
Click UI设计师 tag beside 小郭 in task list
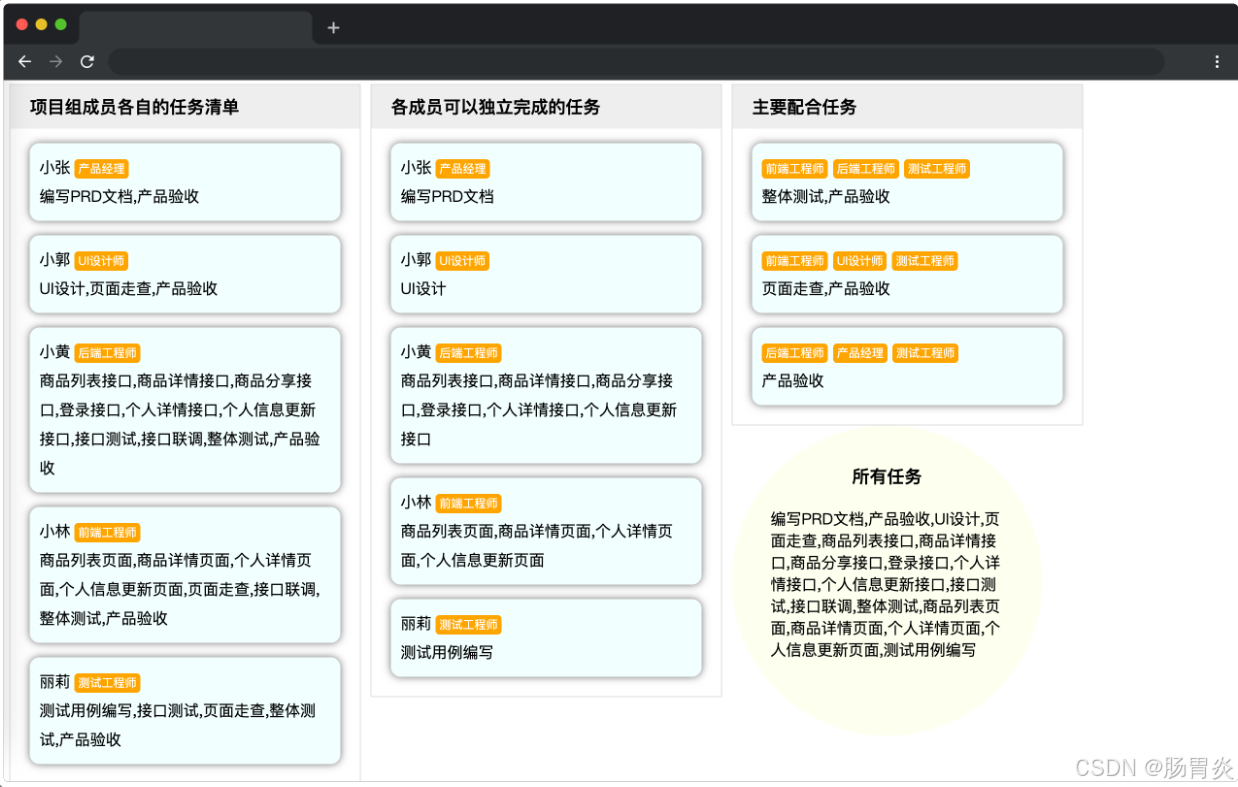(x=101, y=261)
